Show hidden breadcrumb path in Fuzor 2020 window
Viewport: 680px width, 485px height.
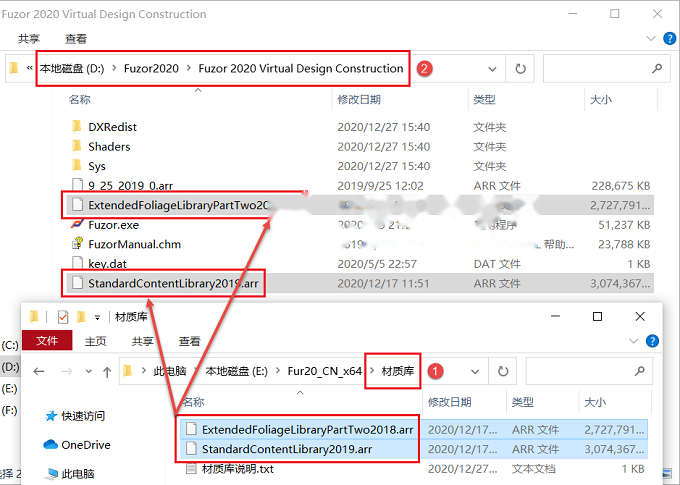pos(29,68)
